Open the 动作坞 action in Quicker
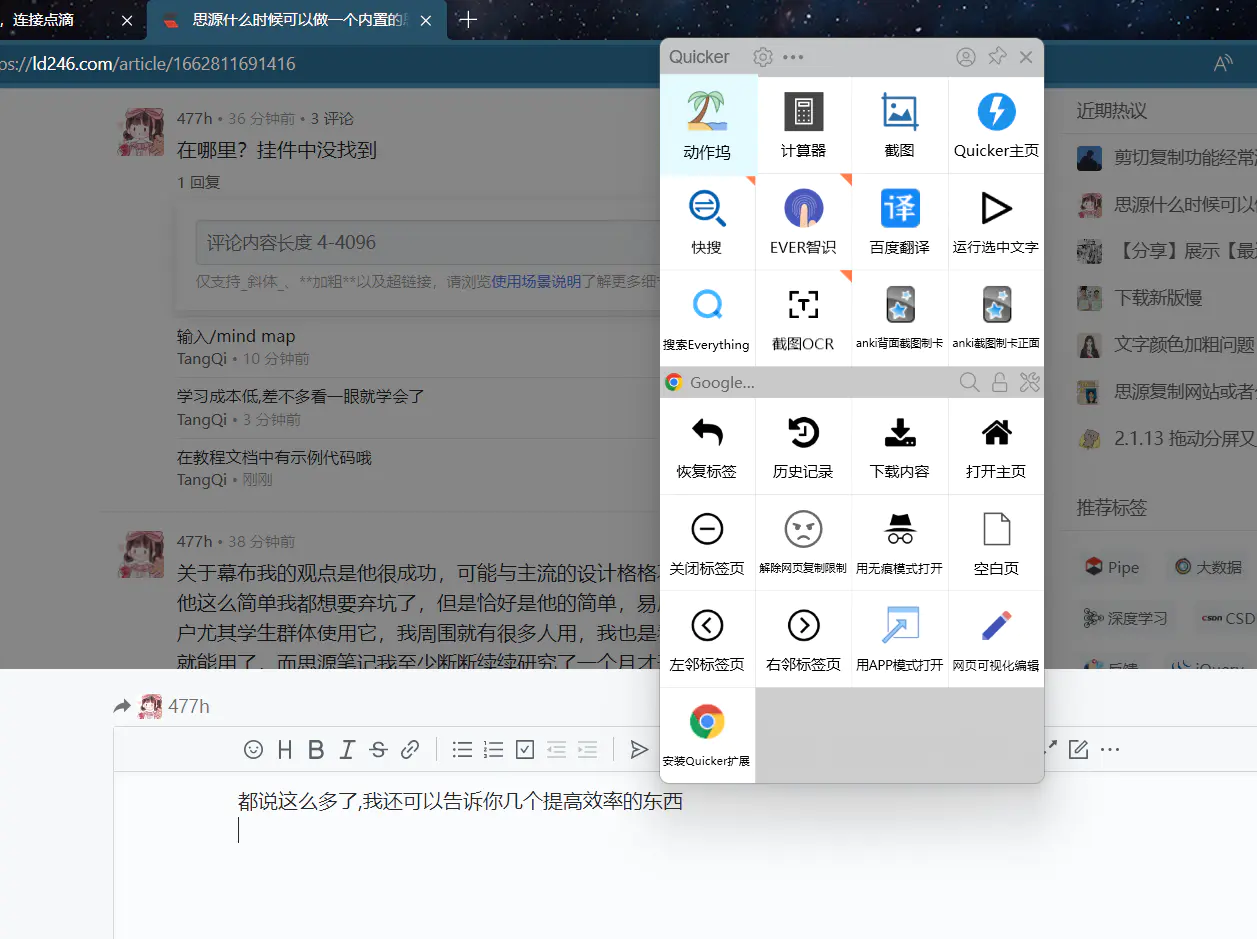This screenshot has width=1257, height=939. (x=708, y=125)
